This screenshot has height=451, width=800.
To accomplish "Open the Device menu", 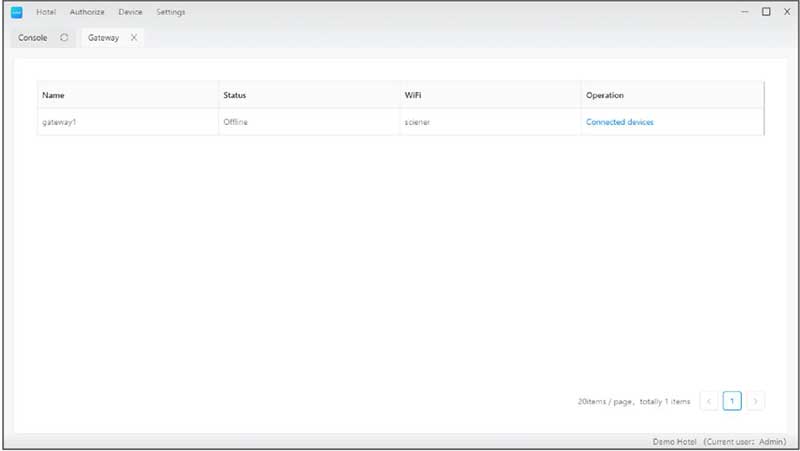I will point(130,12).
